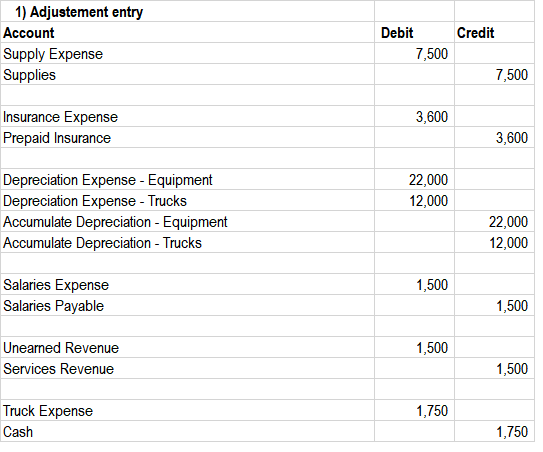Screen dimensions: 543x452
Task: Select 22,000 debit for Depreciation Expense - Equipment
Action: [x=415, y=180]
